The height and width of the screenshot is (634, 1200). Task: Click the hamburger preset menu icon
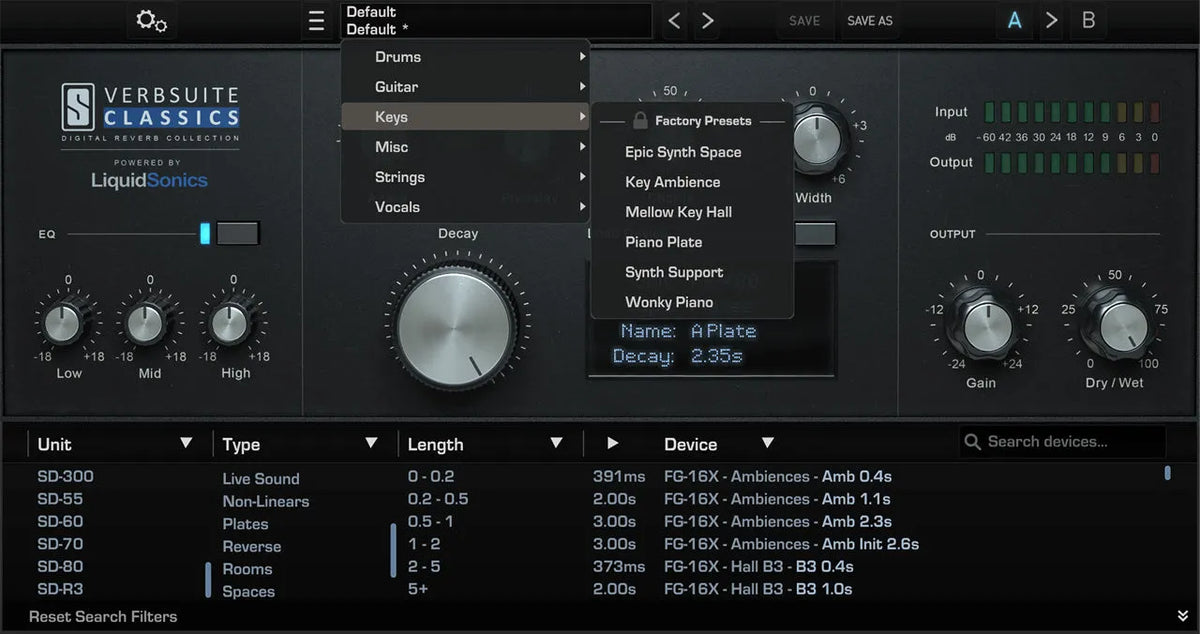[x=317, y=20]
